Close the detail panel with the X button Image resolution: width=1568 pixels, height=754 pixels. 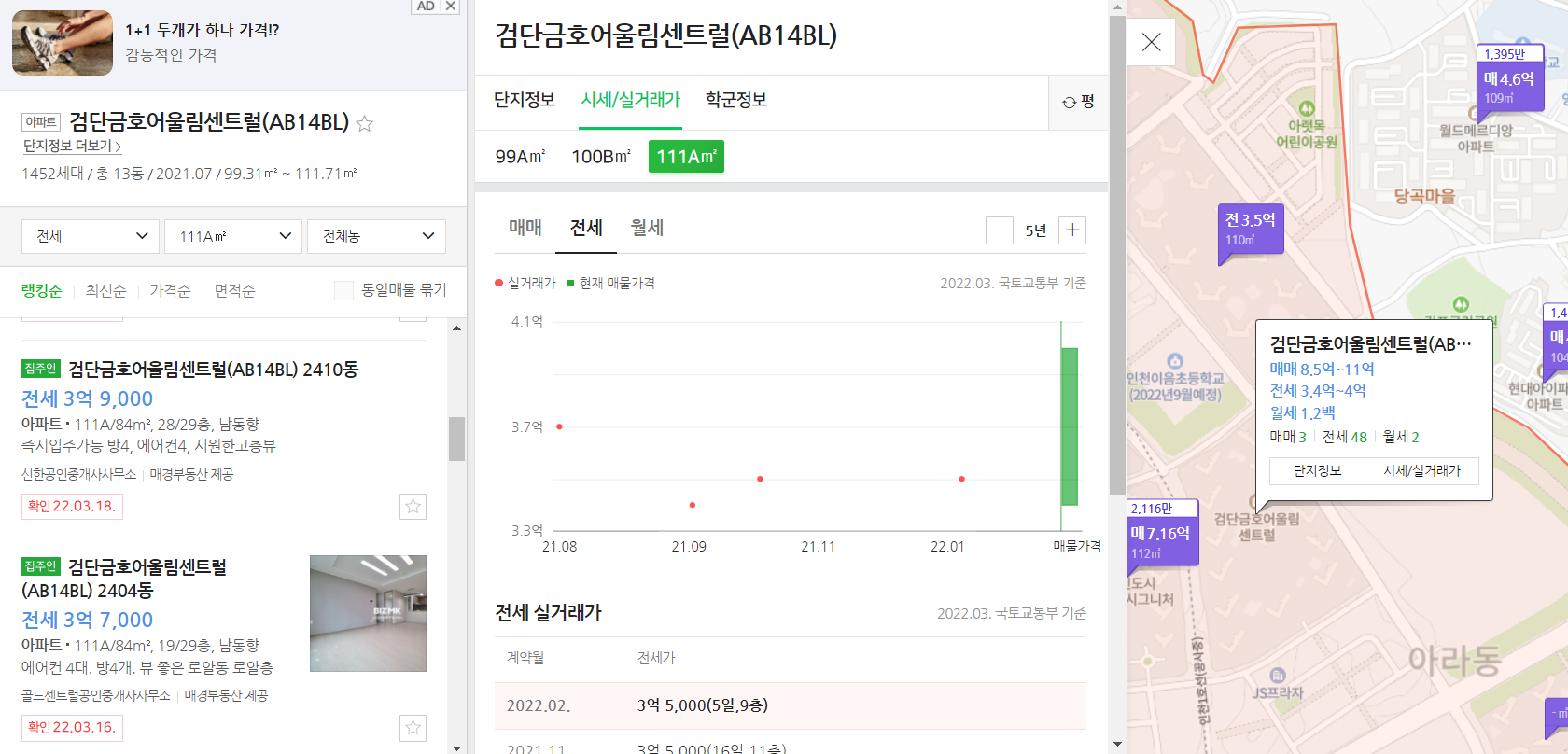[1152, 42]
